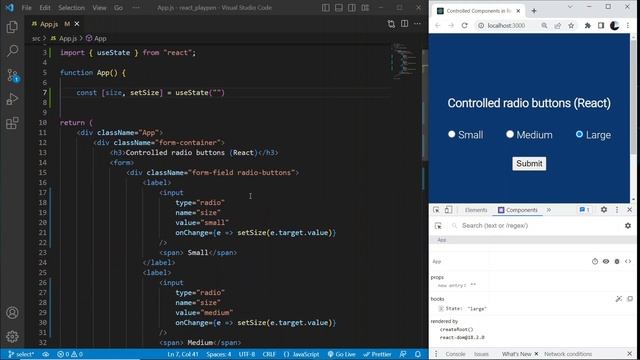640x360 pixels.
Task: Open the Accounts menu icon
Action: click(x=12, y=313)
